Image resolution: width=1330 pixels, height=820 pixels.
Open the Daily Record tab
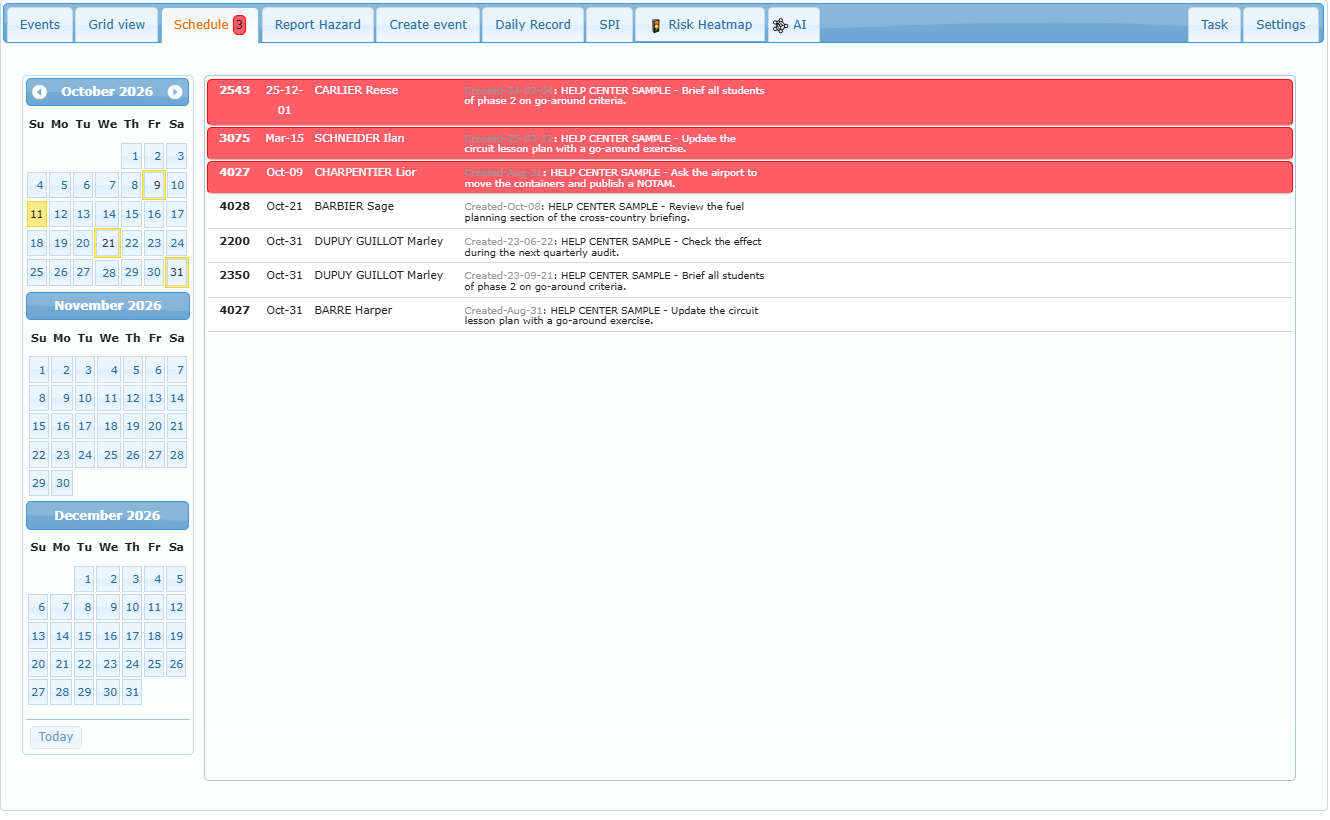tap(533, 25)
